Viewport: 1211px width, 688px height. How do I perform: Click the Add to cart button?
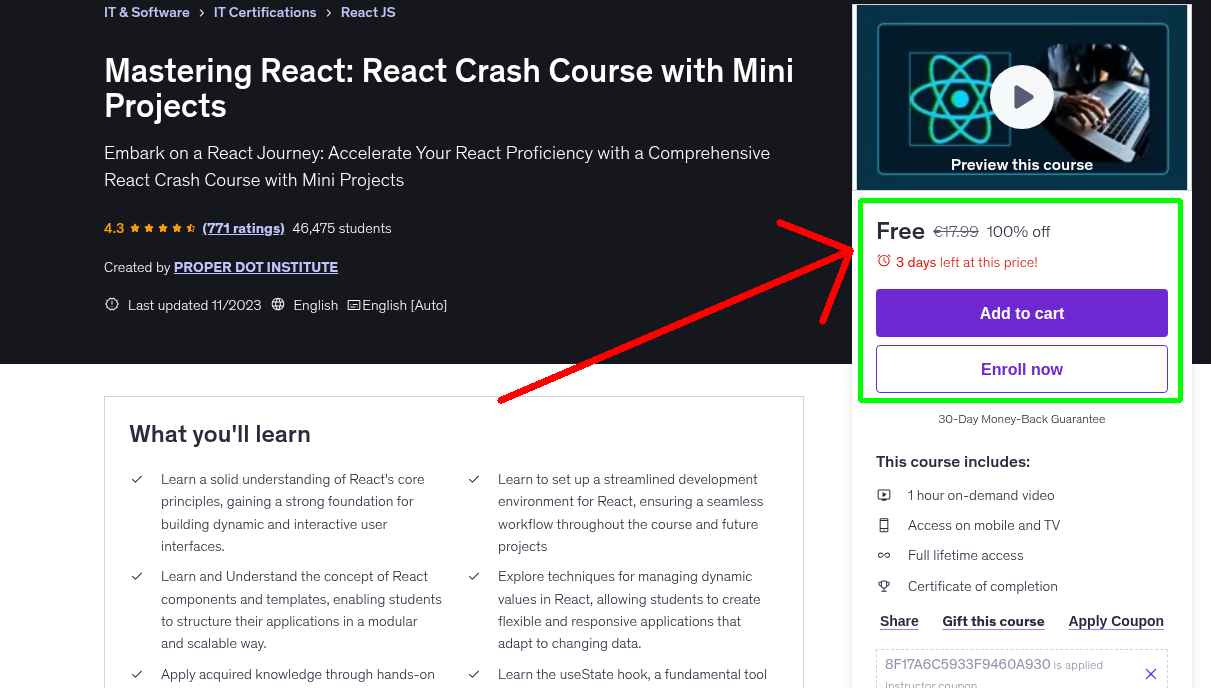[x=1021, y=313]
